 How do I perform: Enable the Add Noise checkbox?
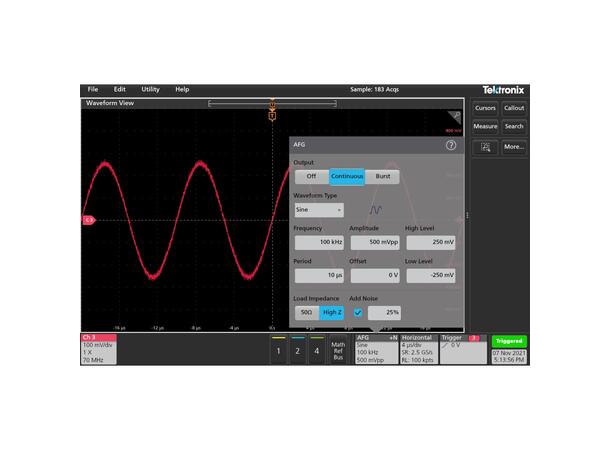point(358,312)
